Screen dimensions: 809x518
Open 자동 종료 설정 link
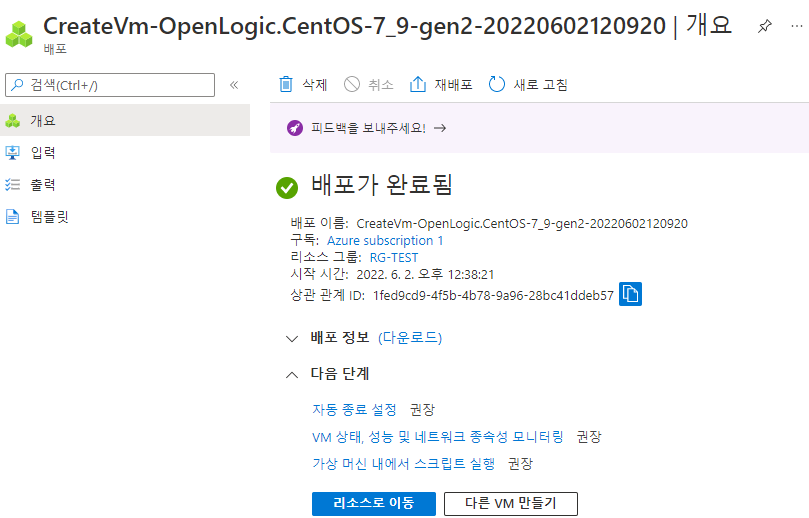354,410
